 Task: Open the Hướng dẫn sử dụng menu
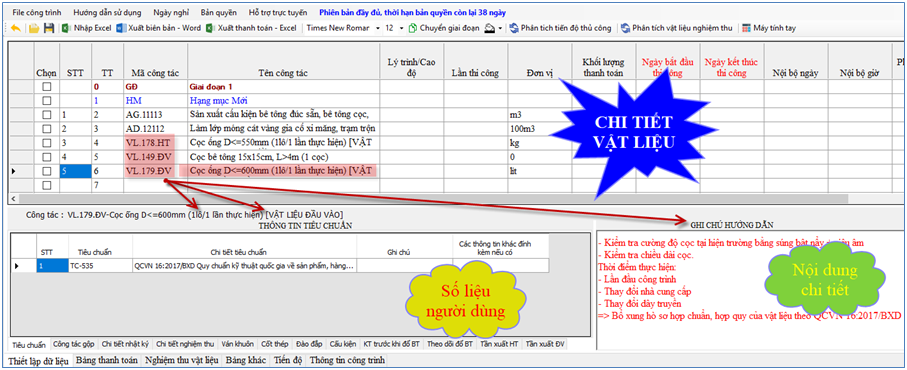[x=109, y=12]
